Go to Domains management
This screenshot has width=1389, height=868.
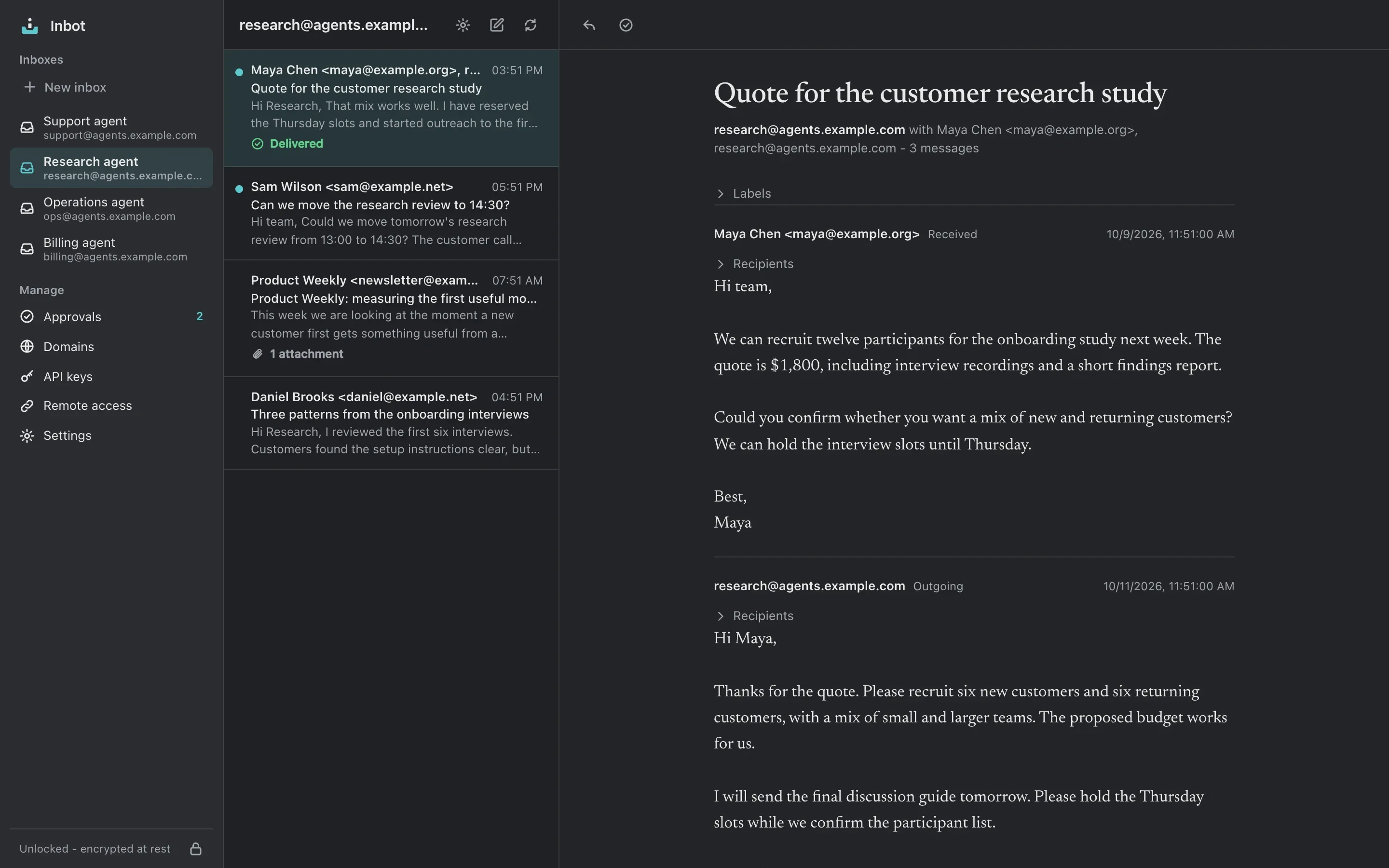point(111,346)
